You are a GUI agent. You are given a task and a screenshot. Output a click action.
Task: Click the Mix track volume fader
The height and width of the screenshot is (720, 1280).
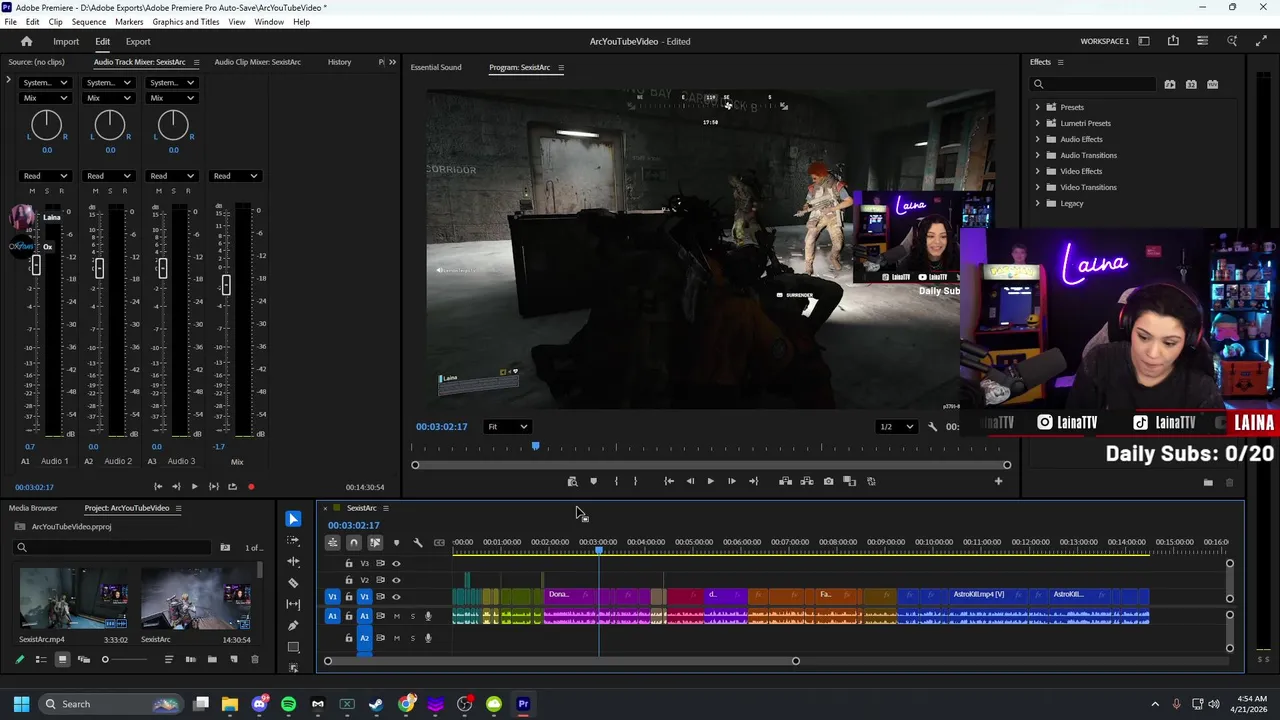(226, 286)
